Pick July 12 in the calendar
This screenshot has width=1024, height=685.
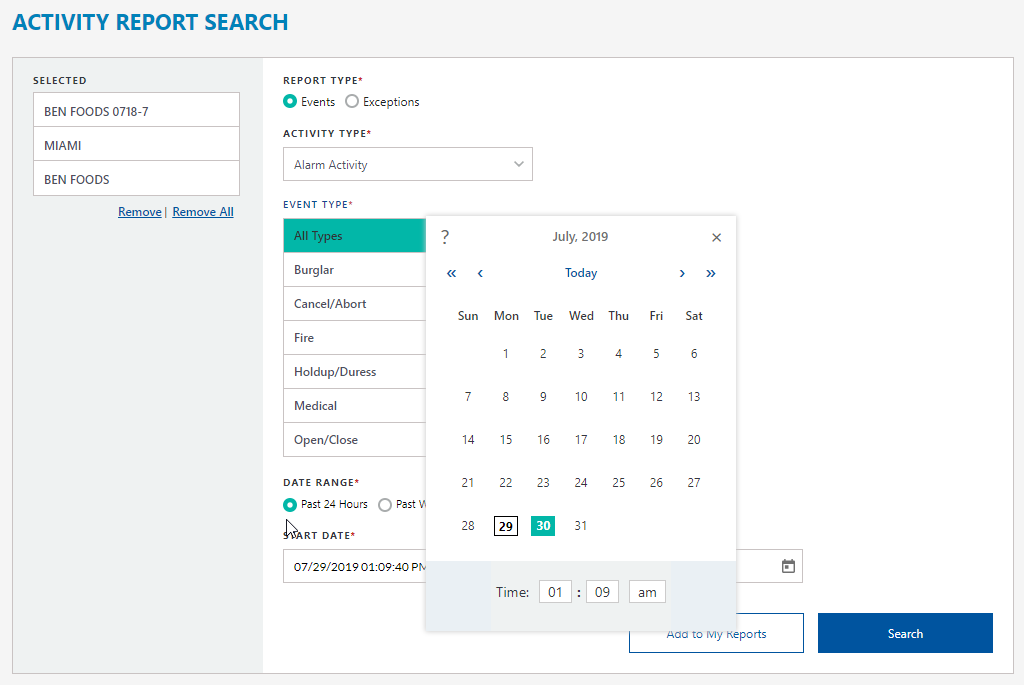pos(656,396)
